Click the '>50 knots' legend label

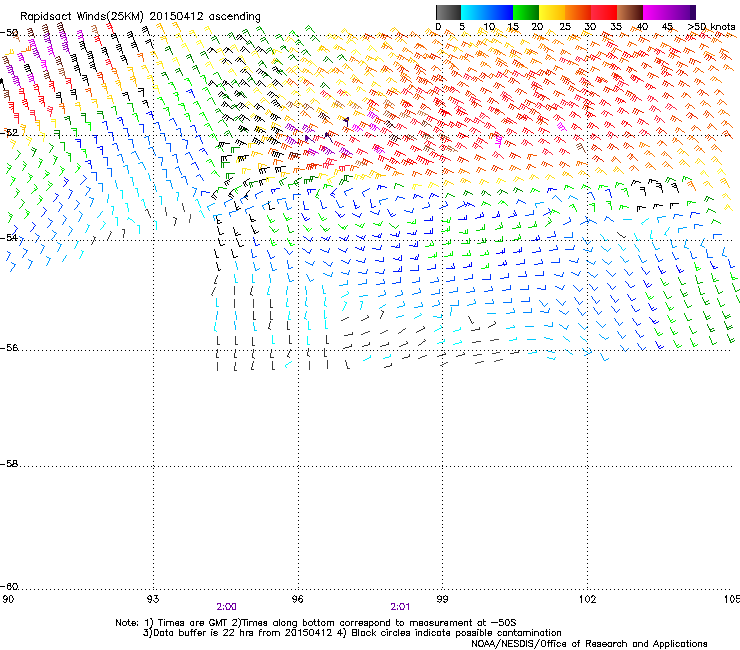(712, 27)
